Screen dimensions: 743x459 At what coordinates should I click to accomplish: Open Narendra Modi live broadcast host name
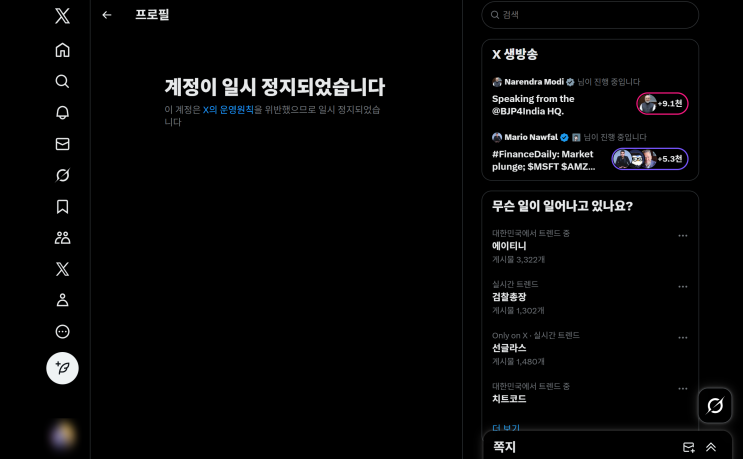[x=534, y=82]
